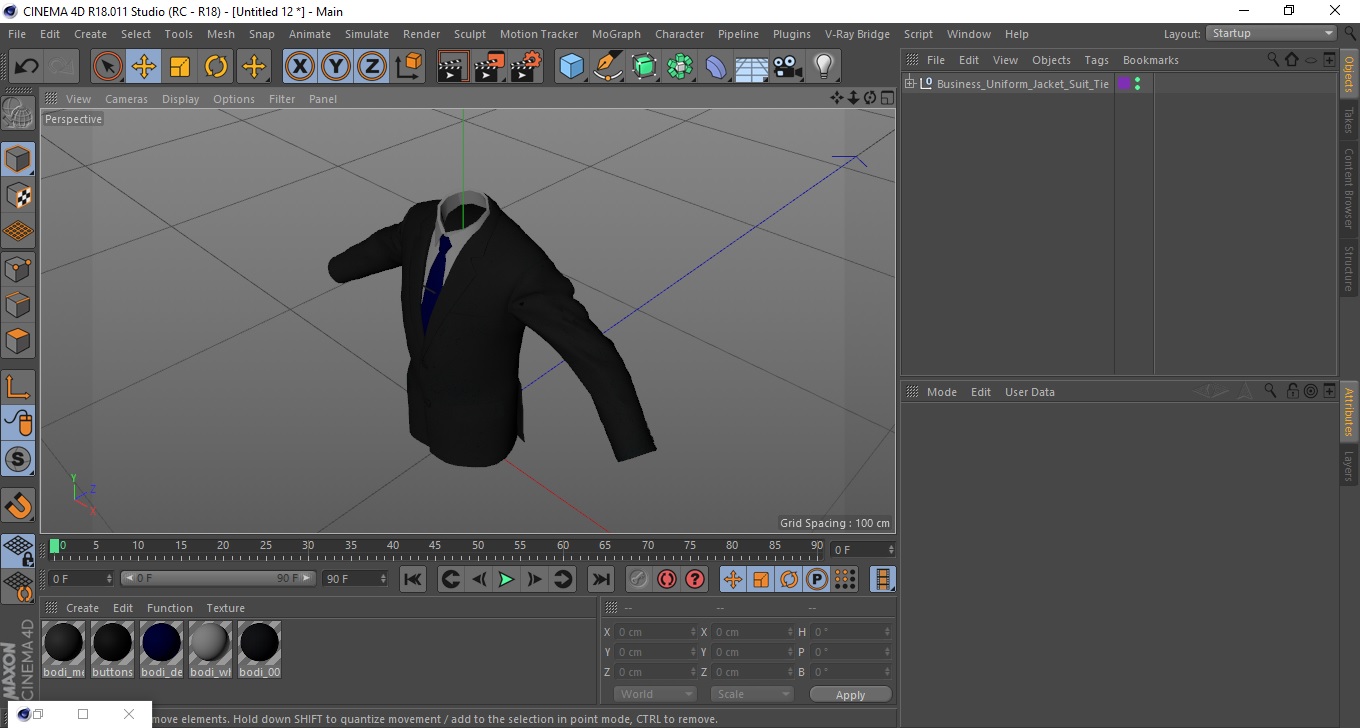This screenshot has height=728, width=1360.
Task: Click the Apply button
Action: pos(850,694)
